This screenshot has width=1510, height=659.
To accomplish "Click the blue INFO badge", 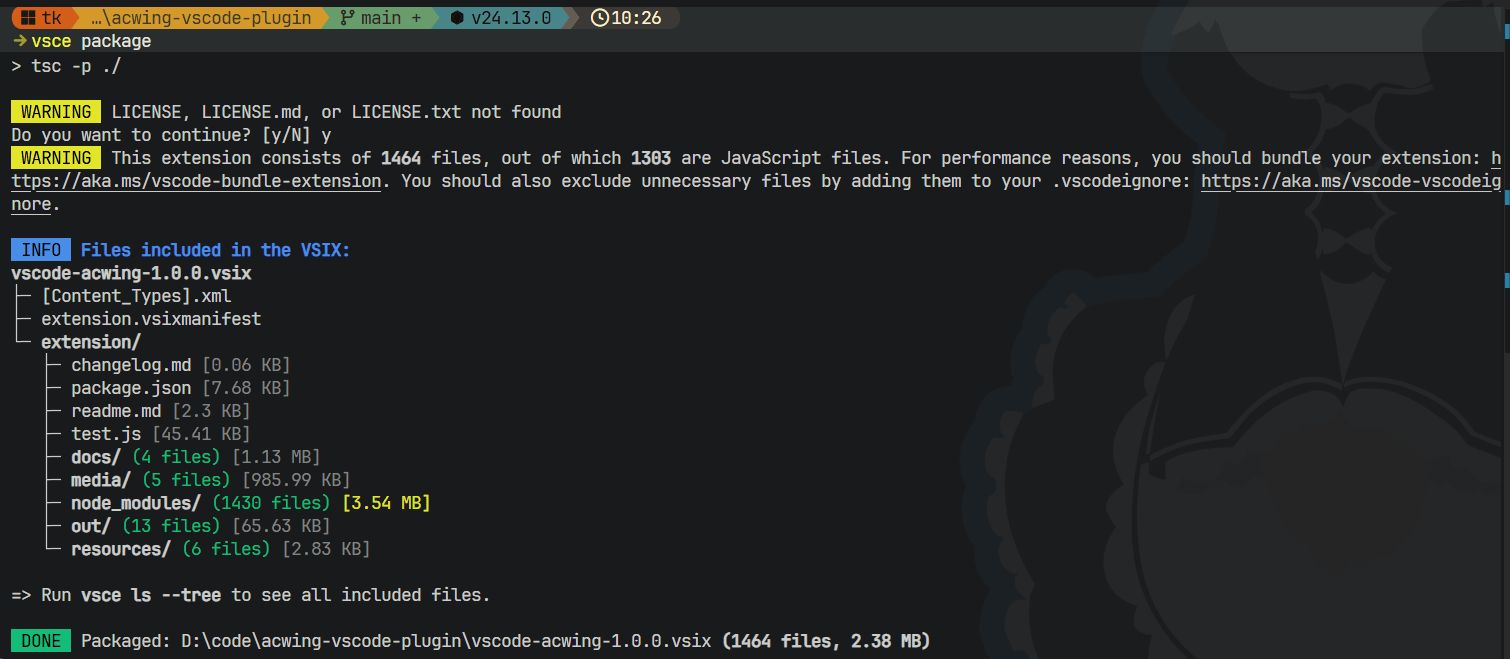I will [41, 250].
